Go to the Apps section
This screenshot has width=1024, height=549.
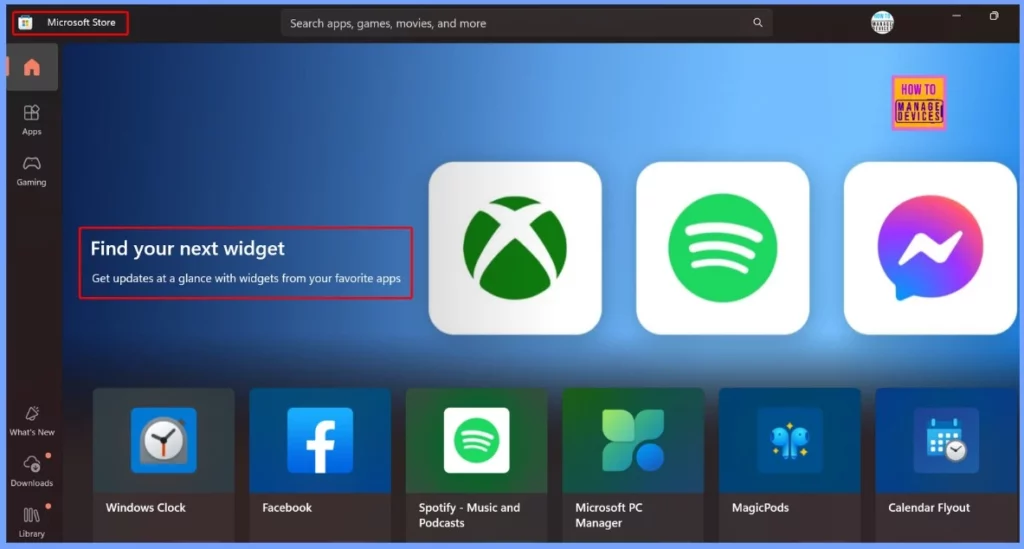[31, 120]
